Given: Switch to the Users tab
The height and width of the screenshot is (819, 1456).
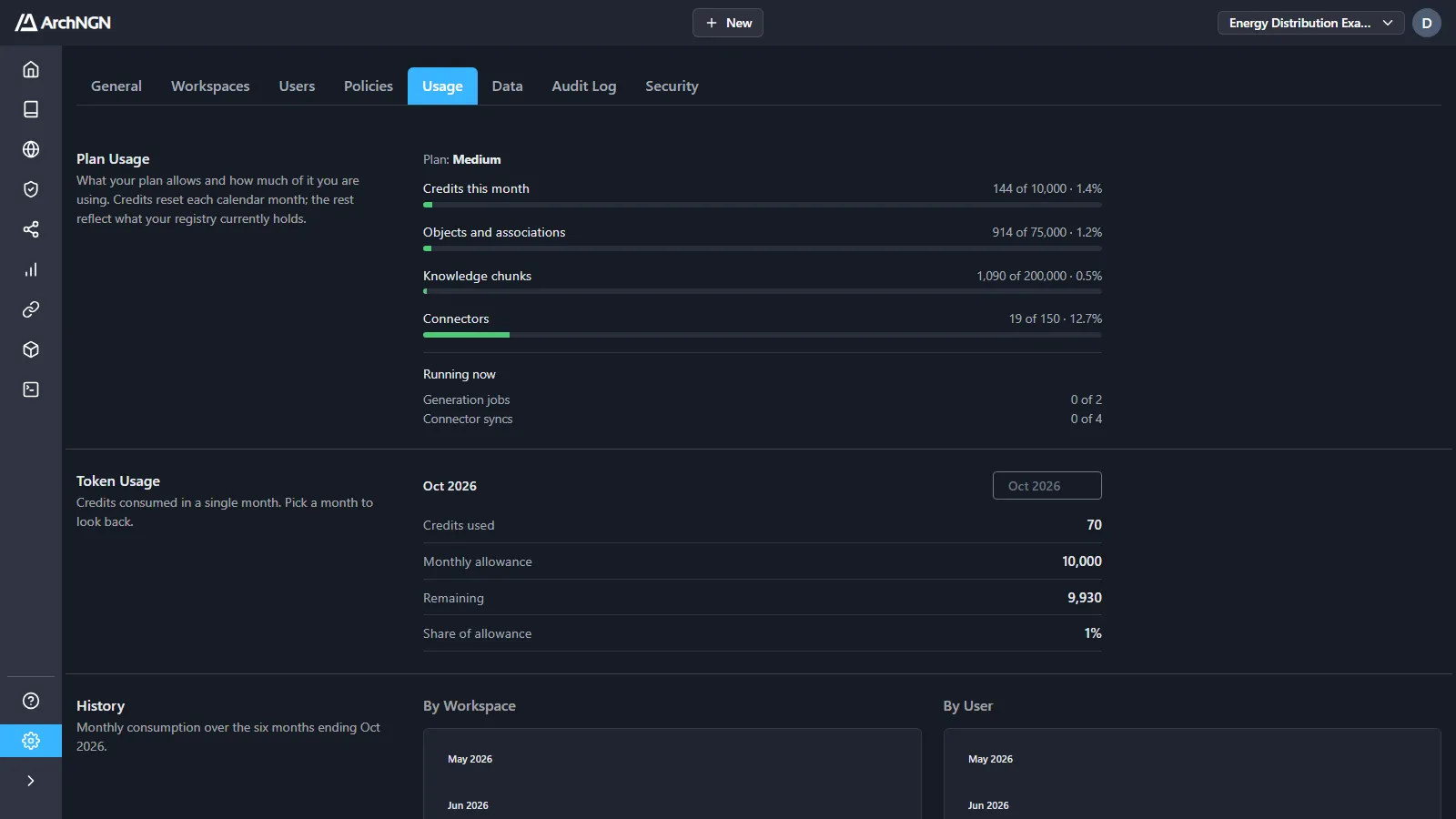Looking at the screenshot, I should [x=297, y=86].
